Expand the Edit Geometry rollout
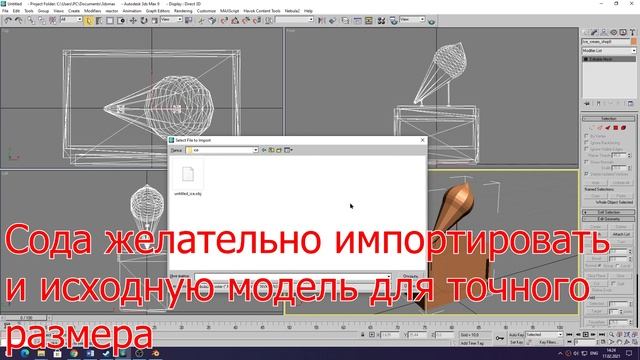This screenshot has height=360, width=640. point(609,219)
